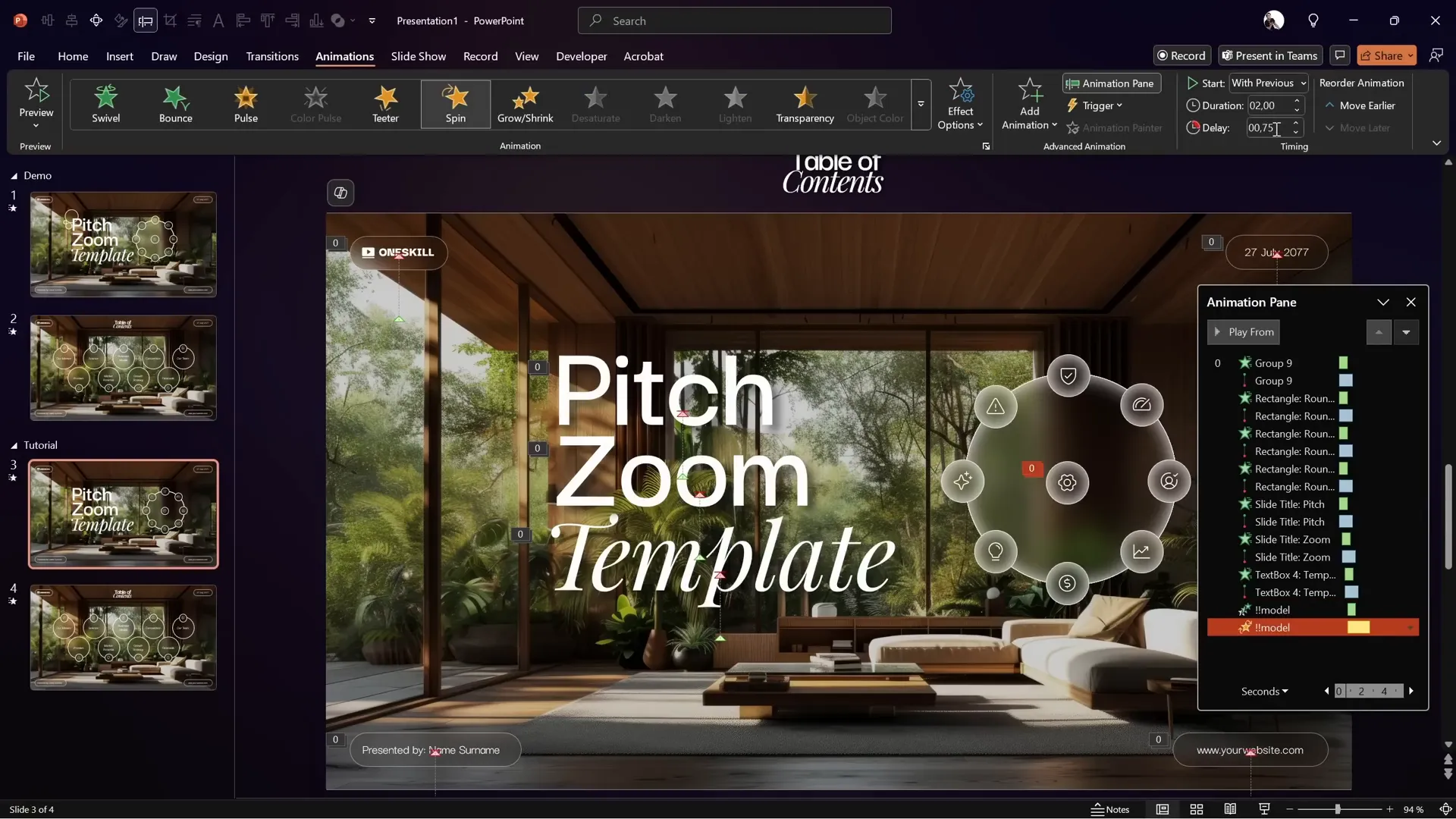The width and height of the screenshot is (1456, 819).
Task: Switch to the Transitions tab
Action: (272, 56)
